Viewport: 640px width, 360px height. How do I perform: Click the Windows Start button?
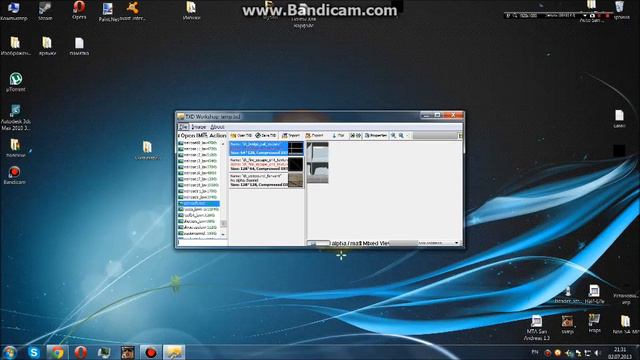click(x=9, y=352)
